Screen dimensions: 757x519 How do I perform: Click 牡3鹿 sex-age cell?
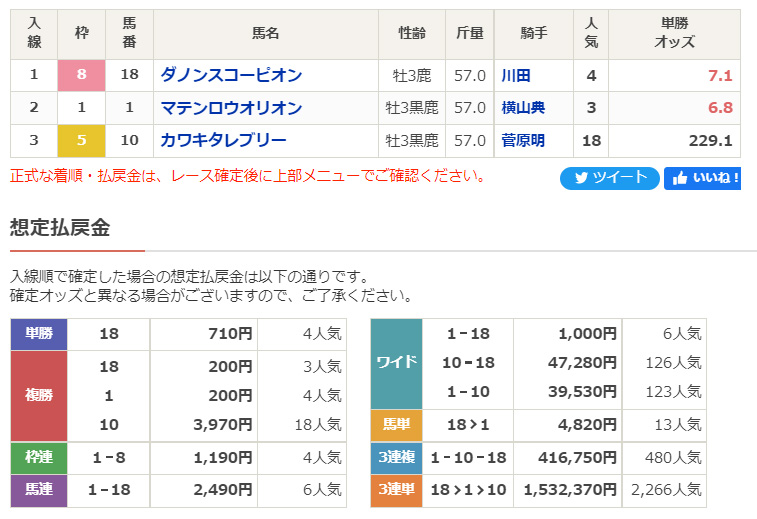(411, 76)
